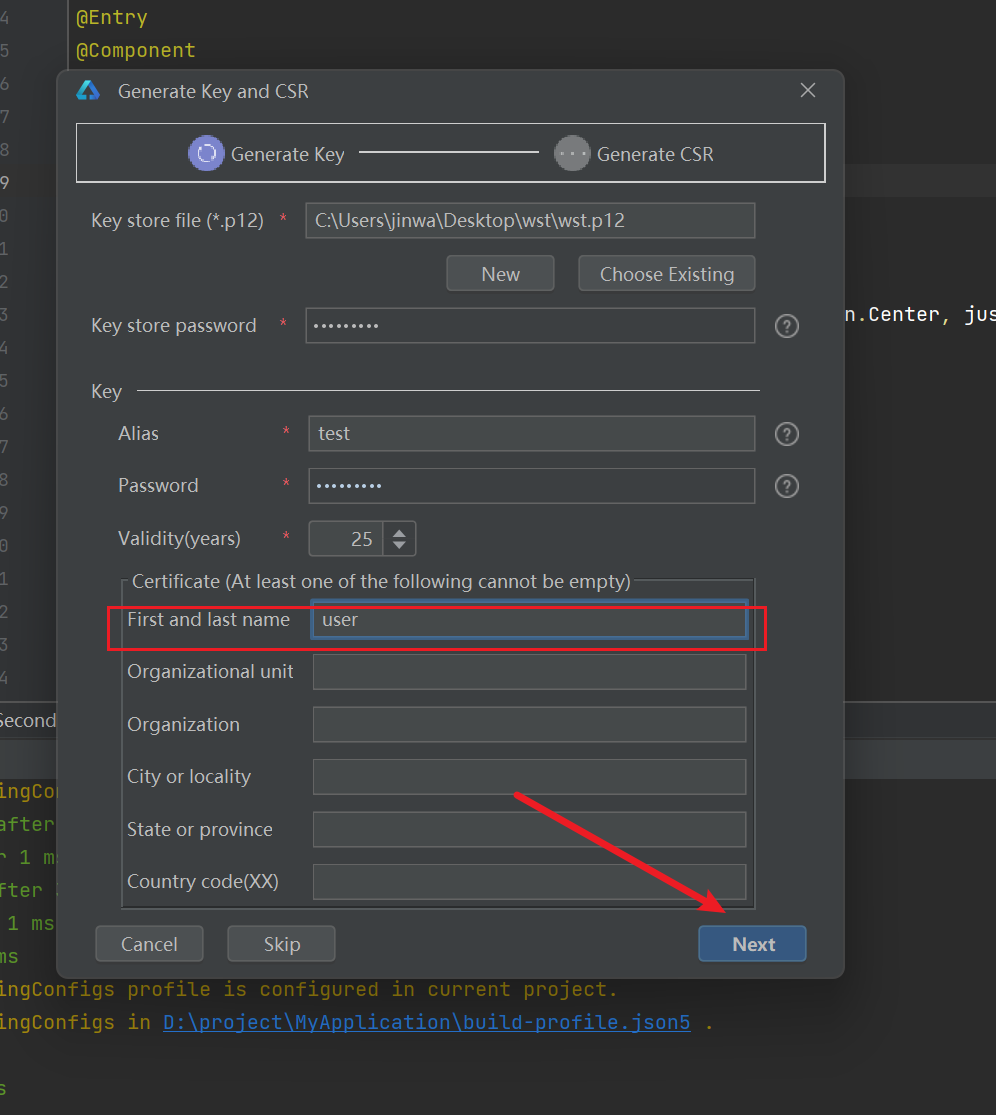Screen dimensions: 996x1115
Task: Open help for key Password field
Action: (786, 486)
